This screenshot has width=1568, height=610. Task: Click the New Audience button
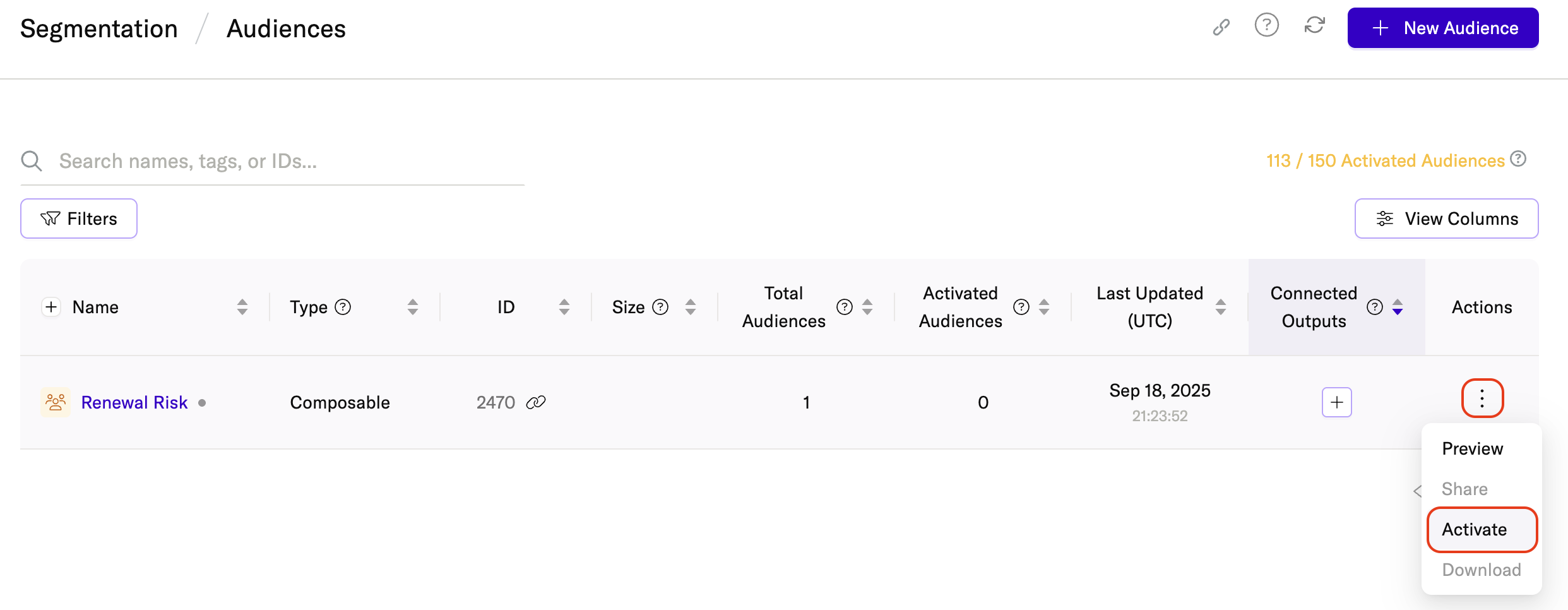1442,28
